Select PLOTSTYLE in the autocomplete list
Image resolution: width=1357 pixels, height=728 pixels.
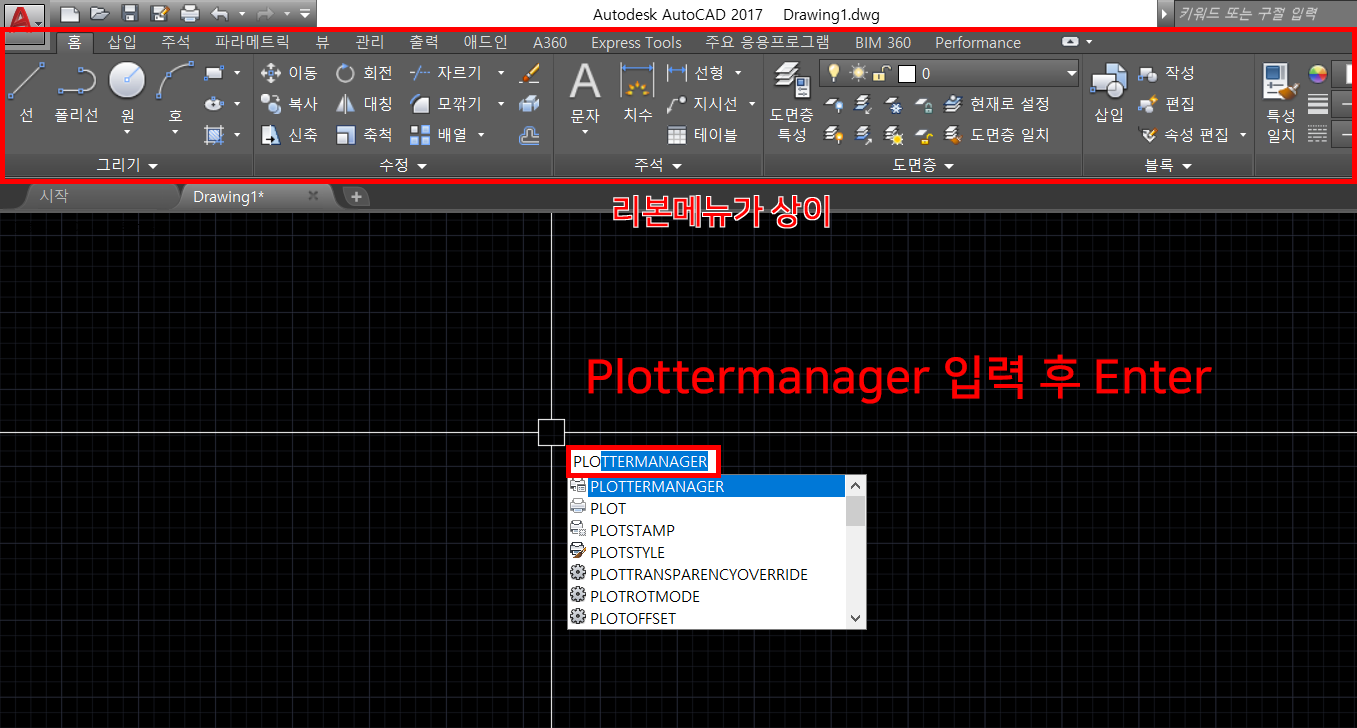(707, 552)
